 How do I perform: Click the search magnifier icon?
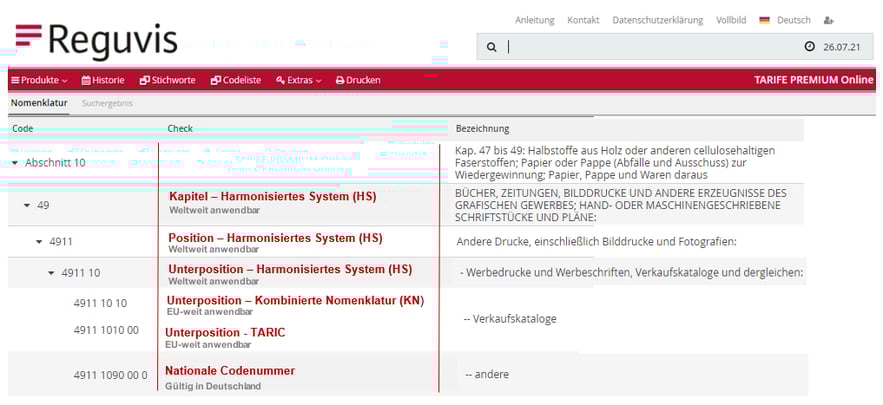[x=491, y=47]
